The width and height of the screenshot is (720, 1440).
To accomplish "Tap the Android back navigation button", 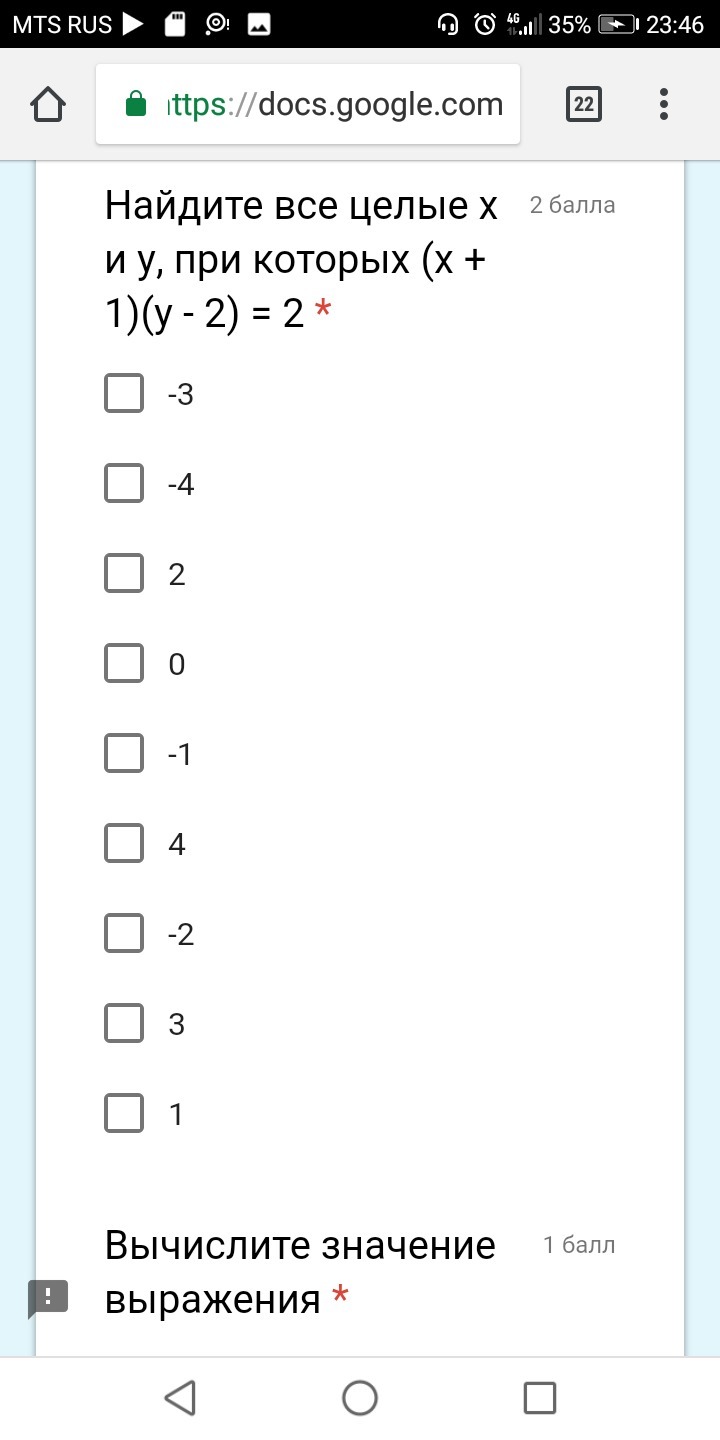I will point(180,1398).
